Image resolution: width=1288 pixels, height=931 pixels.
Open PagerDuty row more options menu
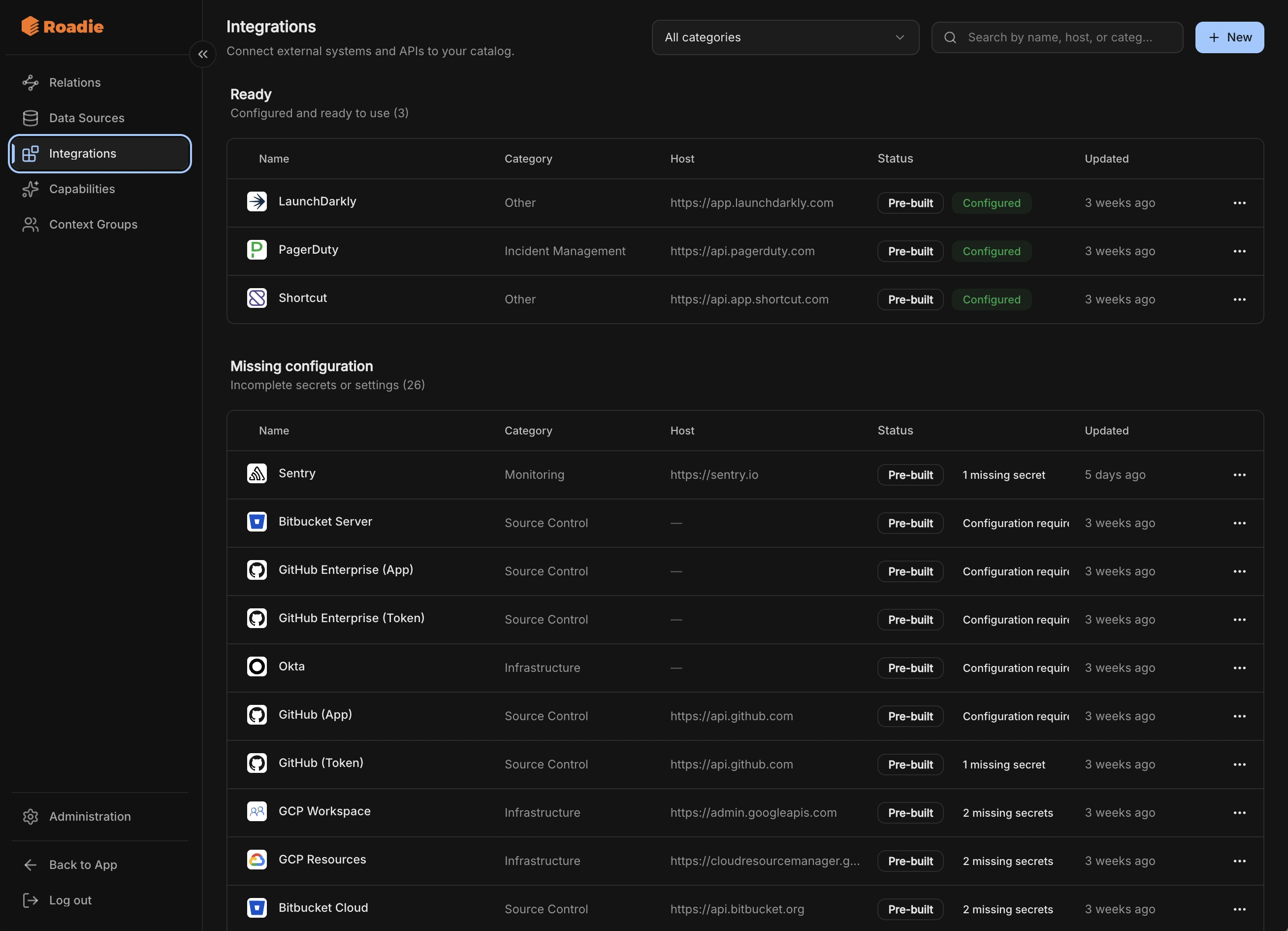[1239, 251]
